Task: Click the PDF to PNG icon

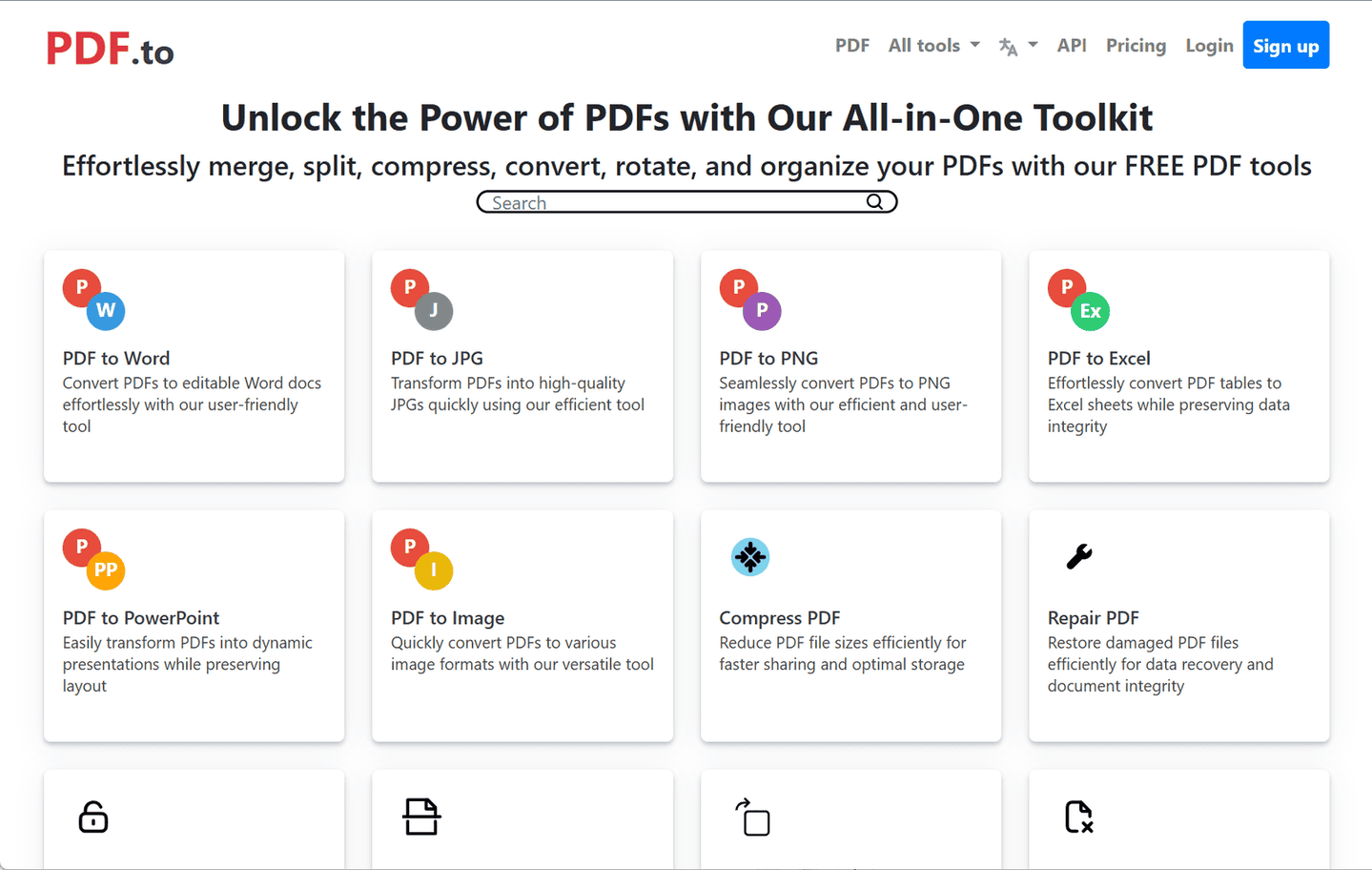Action: click(x=749, y=297)
